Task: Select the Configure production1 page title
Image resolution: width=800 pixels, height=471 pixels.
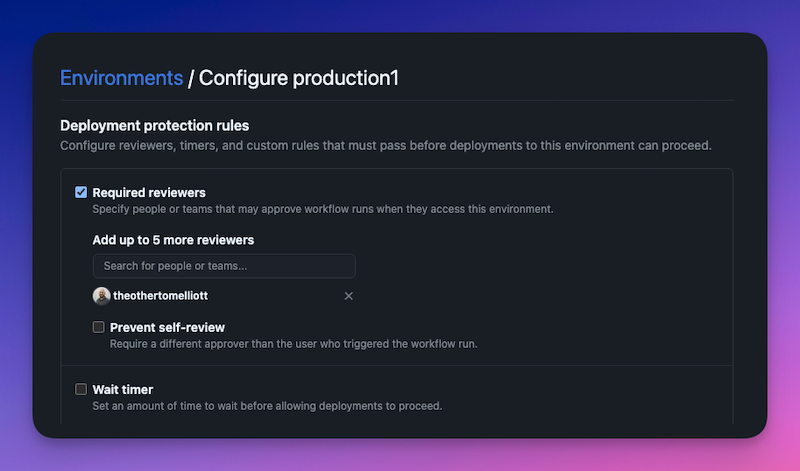Action: coord(298,78)
